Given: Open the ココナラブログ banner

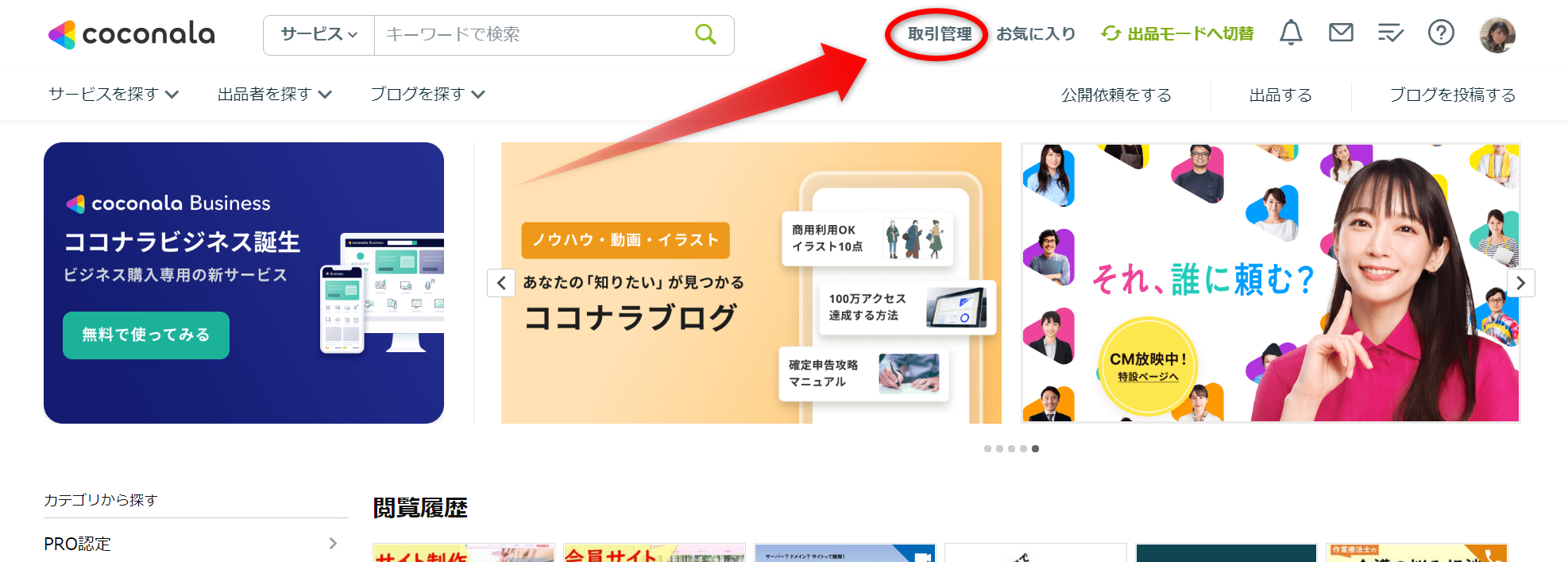Looking at the screenshot, I should [x=751, y=283].
